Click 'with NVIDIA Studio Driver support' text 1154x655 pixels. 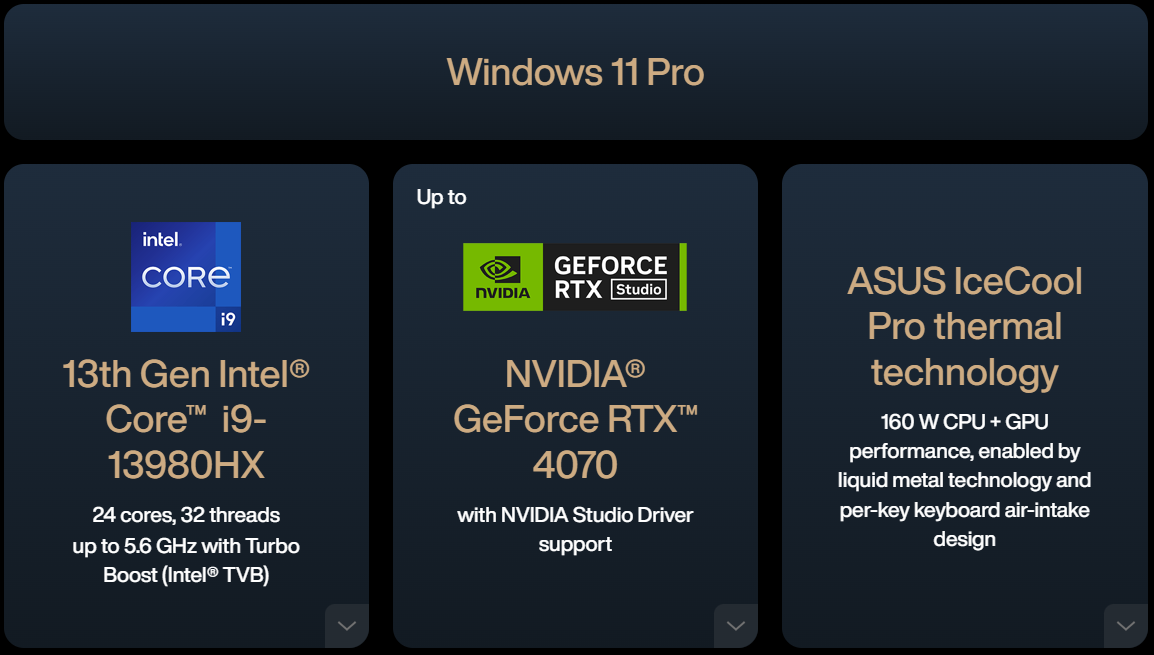coord(575,529)
